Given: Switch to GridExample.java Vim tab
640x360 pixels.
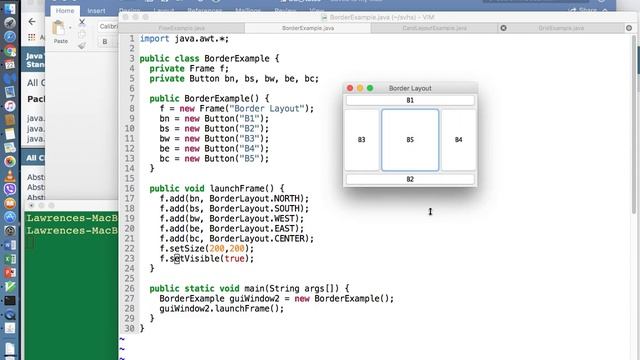Looking at the screenshot, I should [561, 28].
